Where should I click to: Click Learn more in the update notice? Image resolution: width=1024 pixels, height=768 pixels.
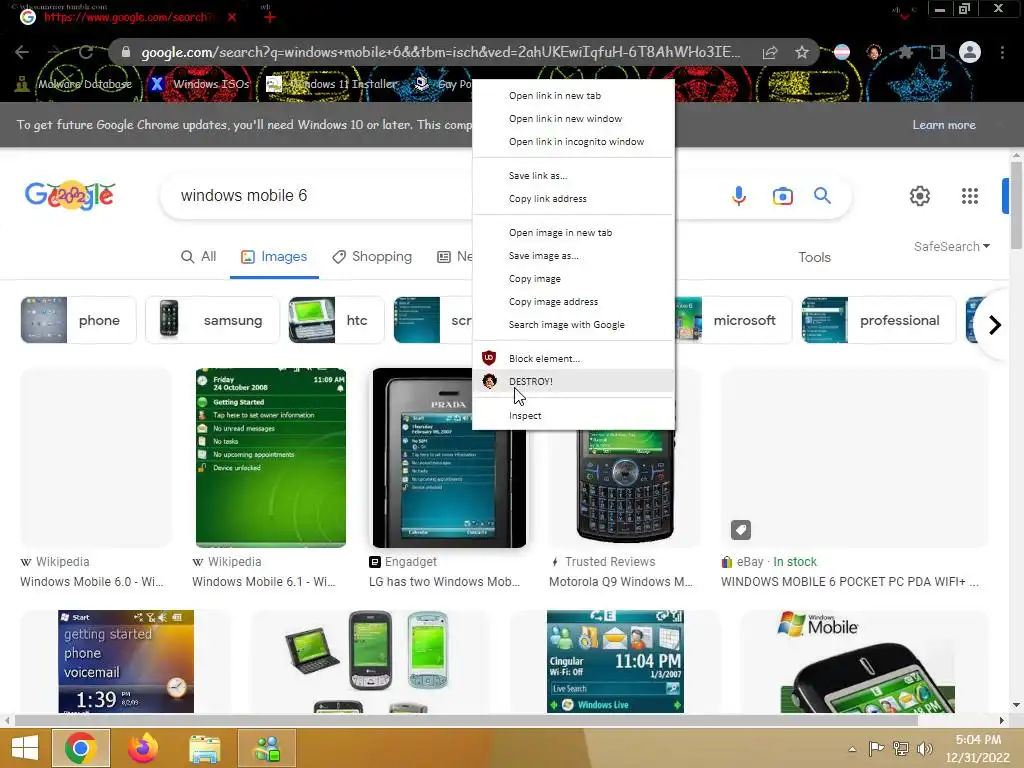[944, 125]
